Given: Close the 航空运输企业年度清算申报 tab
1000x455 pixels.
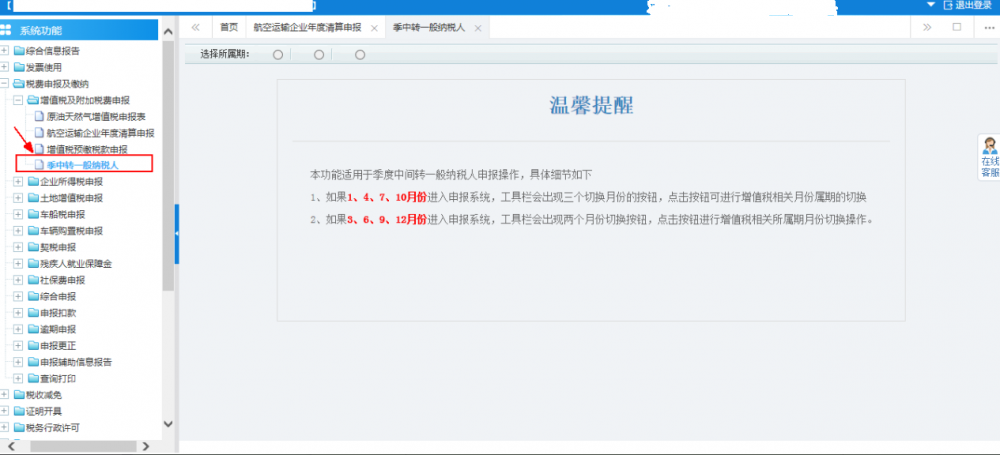Looking at the screenshot, I should pos(374,28).
